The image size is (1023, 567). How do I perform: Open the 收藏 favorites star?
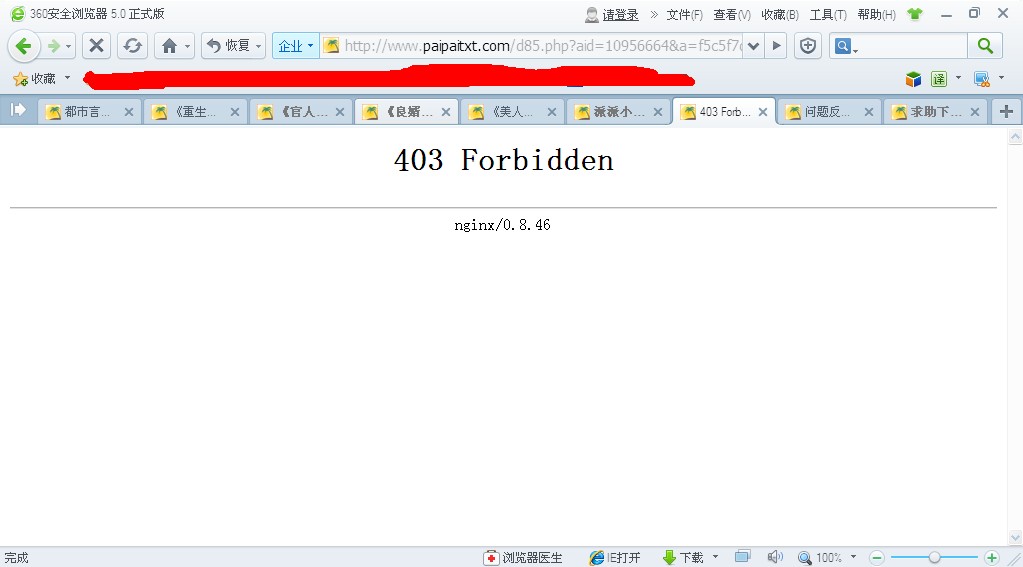click(x=35, y=79)
